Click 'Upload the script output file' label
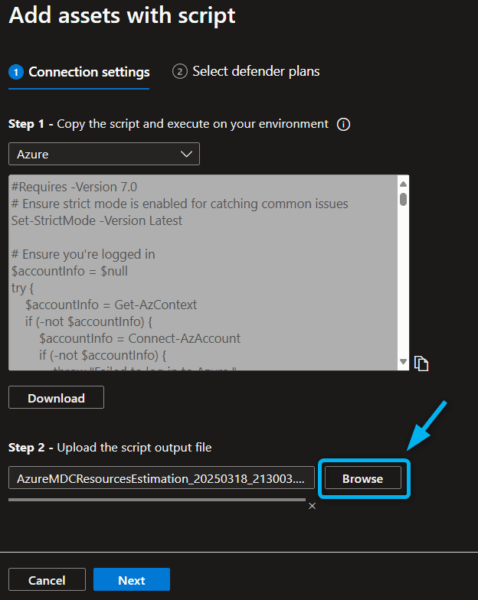This screenshot has width=478, height=600. (x=134, y=447)
